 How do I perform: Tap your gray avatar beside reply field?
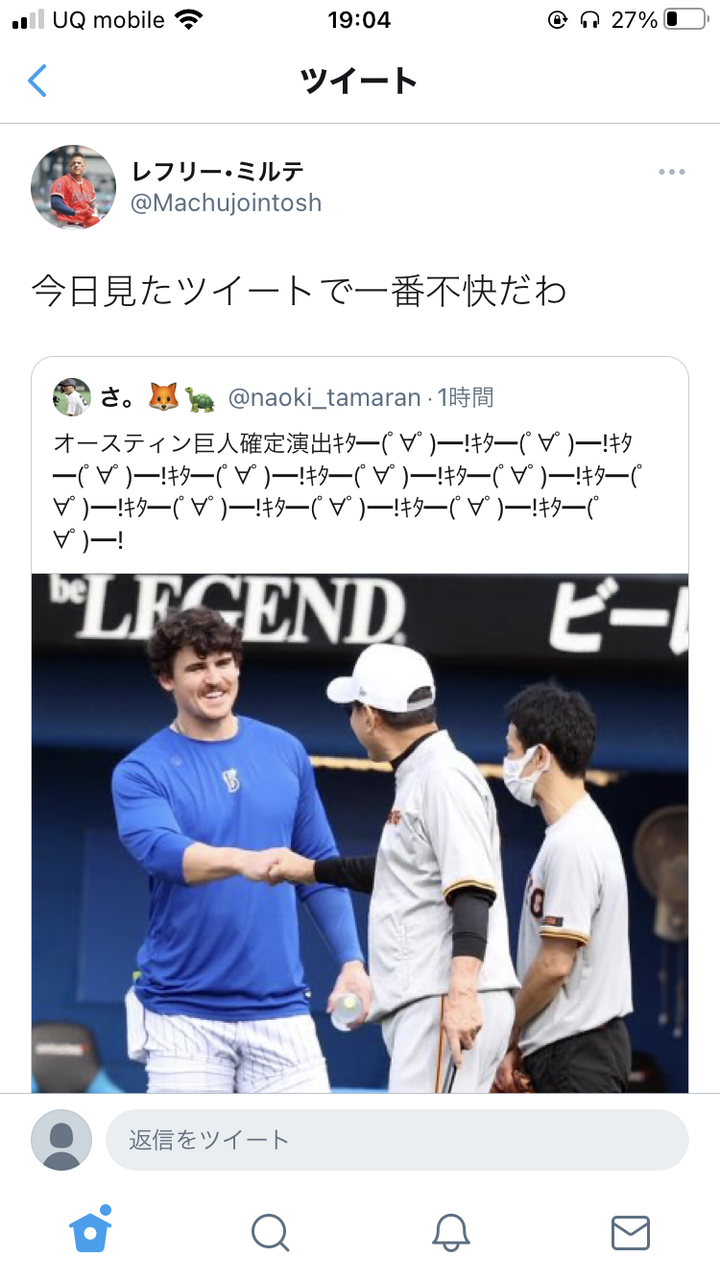61,1140
